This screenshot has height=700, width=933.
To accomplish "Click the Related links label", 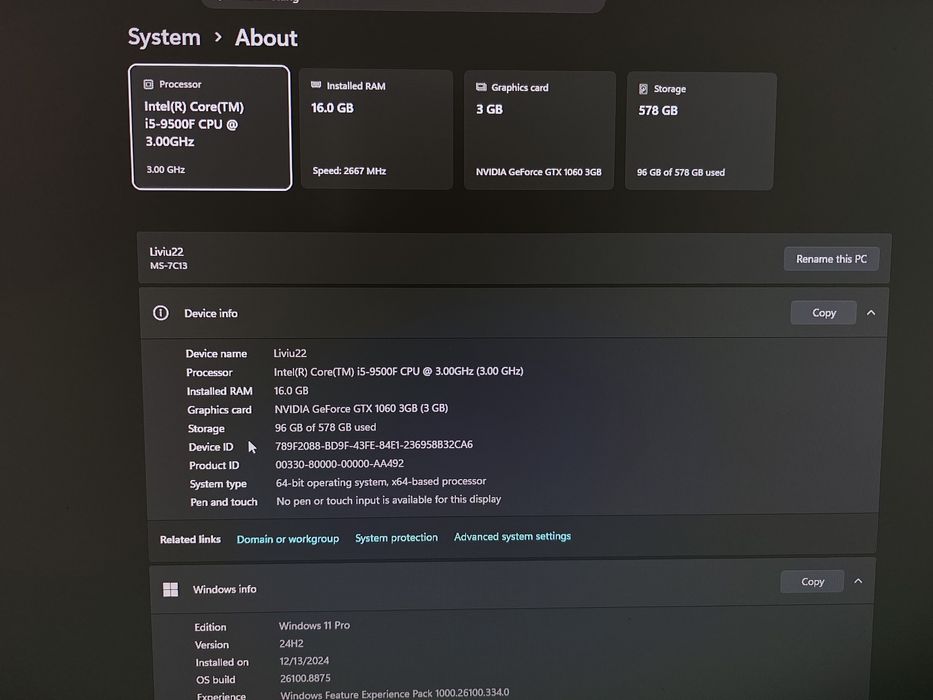I will (190, 539).
